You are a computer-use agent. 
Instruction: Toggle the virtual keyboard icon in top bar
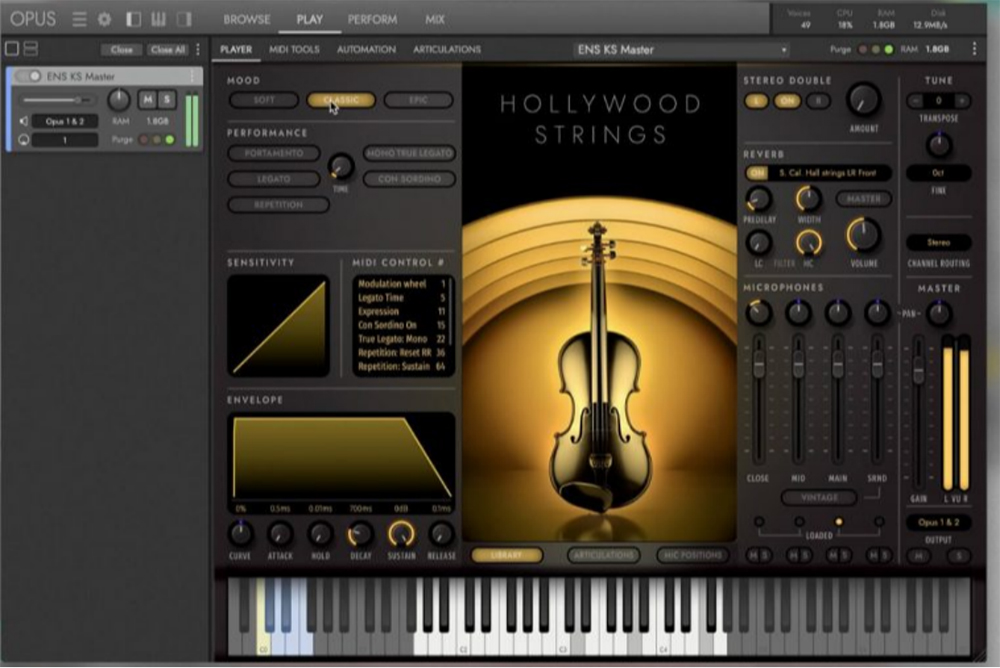tap(159, 19)
